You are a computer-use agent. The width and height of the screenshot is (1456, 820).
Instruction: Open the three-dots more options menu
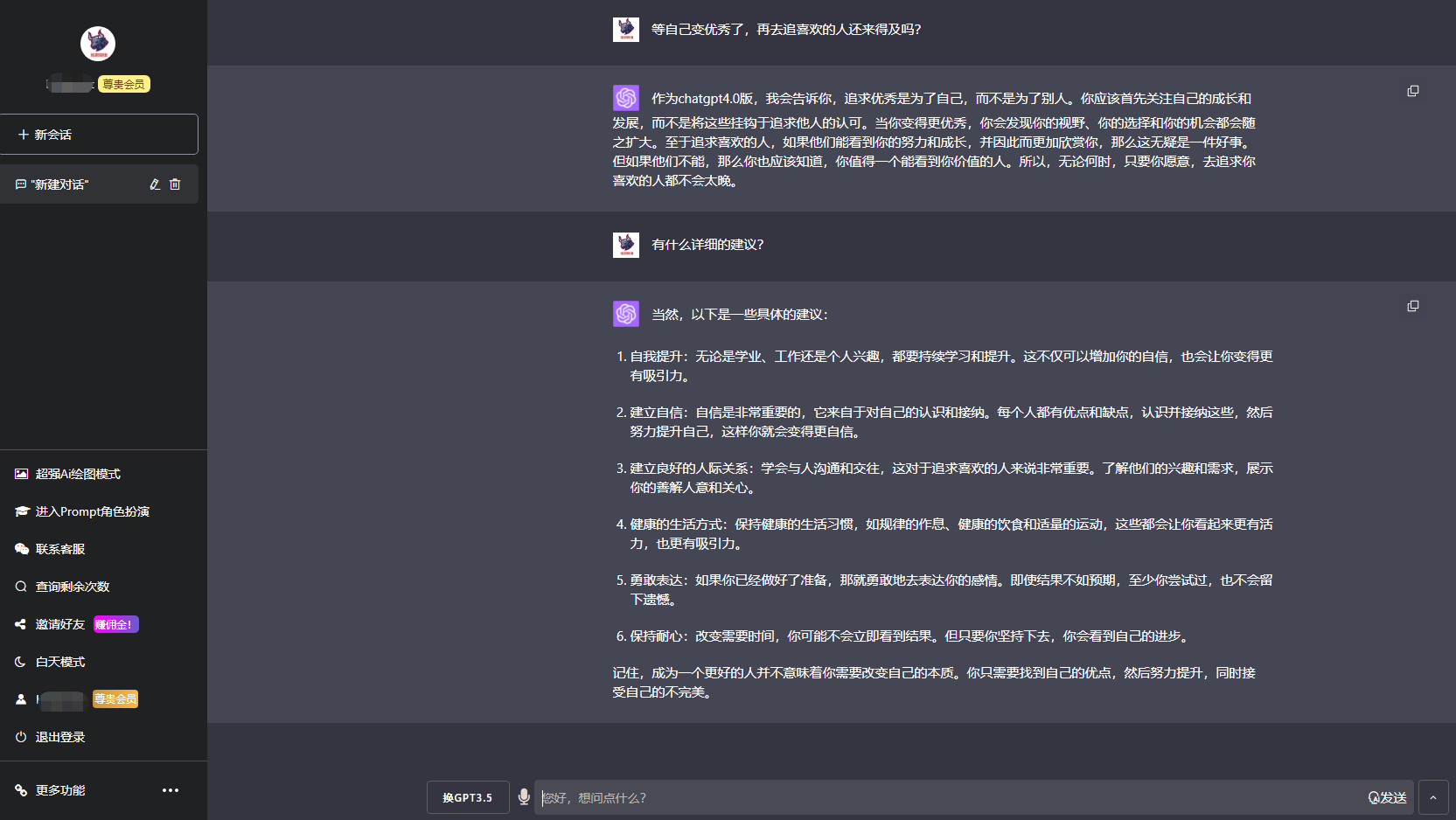click(x=171, y=790)
